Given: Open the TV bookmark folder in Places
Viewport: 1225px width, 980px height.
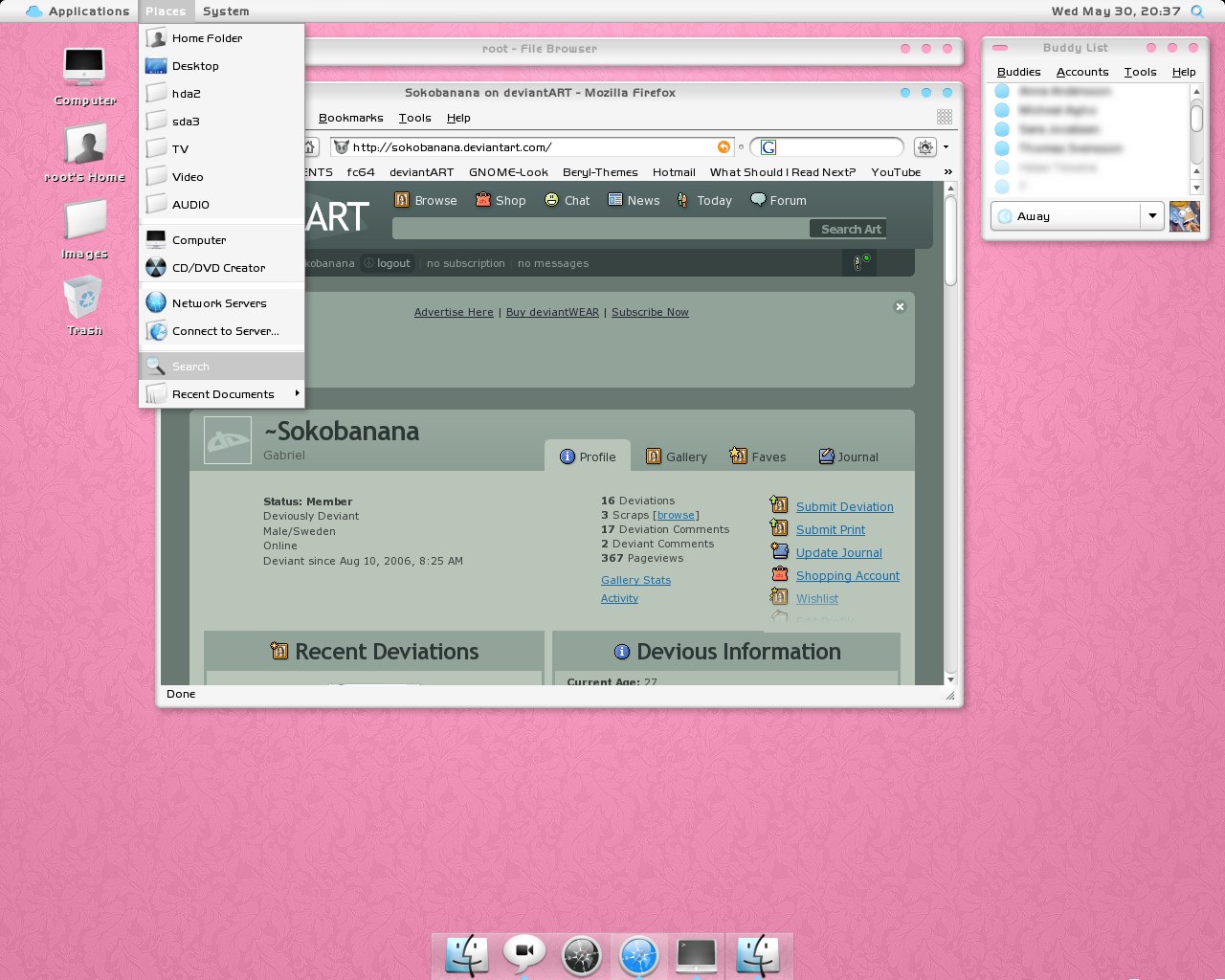Looking at the screenshot, I should tap(222, 149).
